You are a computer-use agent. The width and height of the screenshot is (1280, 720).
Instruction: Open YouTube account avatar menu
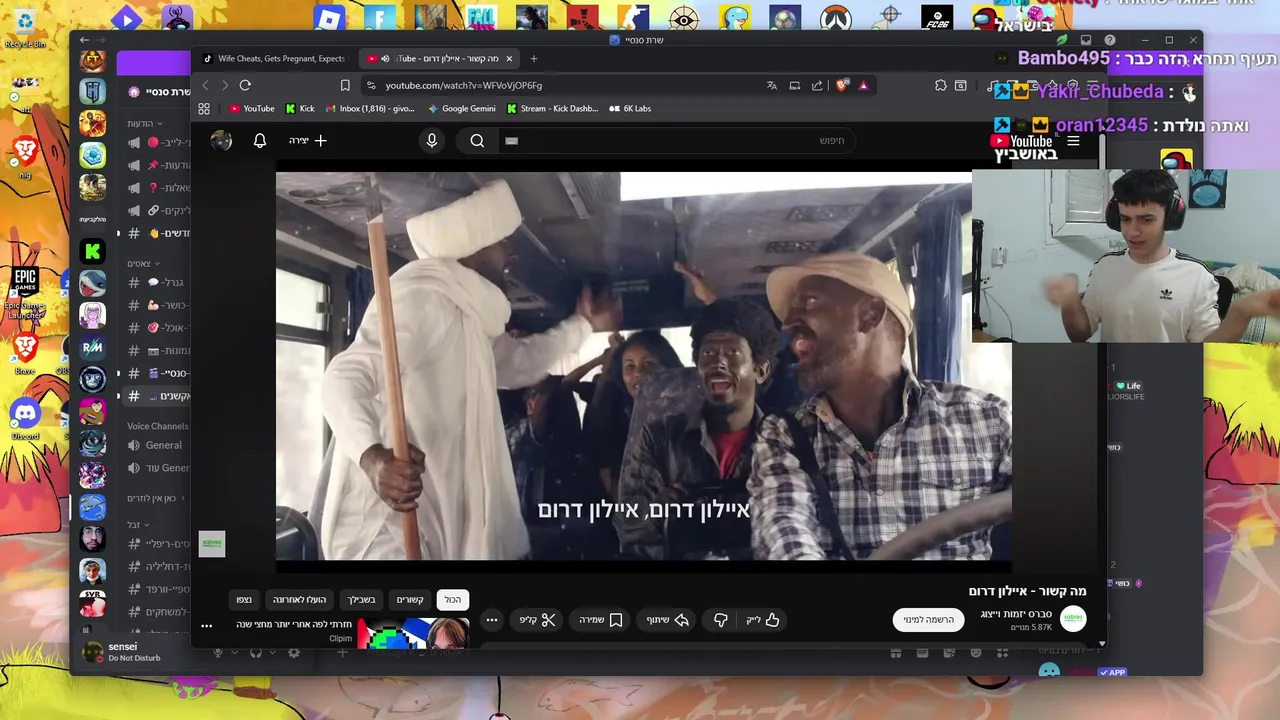click(x=222, y=141)
